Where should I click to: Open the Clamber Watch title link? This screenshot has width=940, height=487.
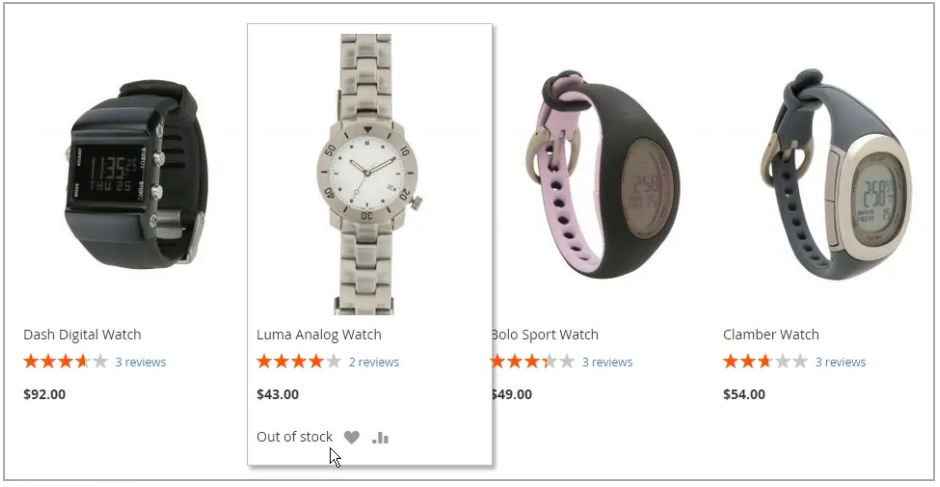pos(771,335)
